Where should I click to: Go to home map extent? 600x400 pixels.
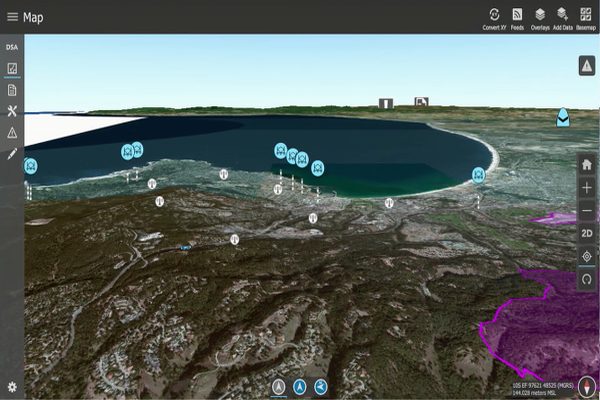tap(587, 164)
